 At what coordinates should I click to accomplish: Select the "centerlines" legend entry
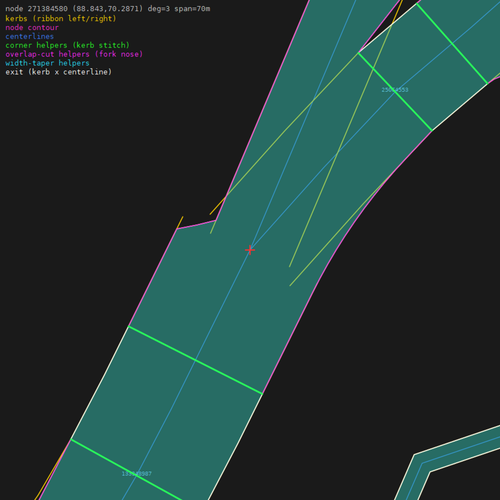click(30, 36)
